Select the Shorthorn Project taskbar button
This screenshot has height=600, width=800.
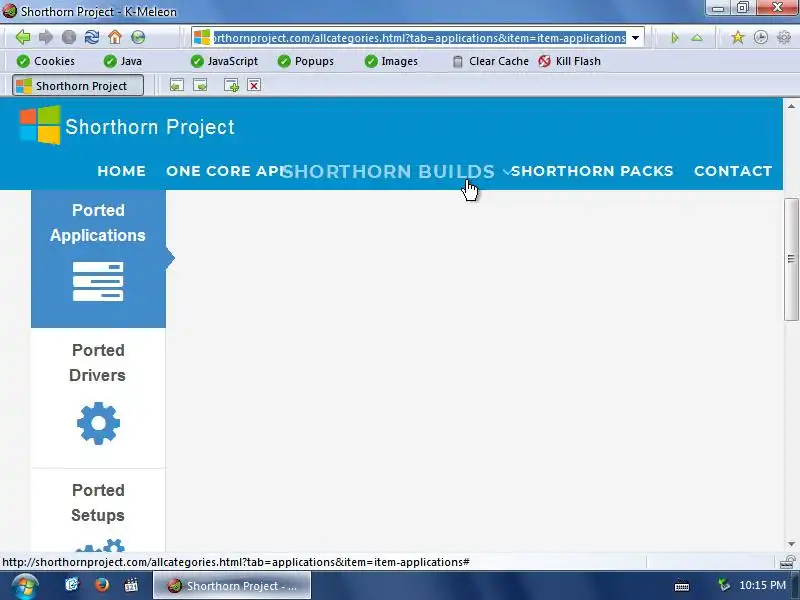(232, 585)
